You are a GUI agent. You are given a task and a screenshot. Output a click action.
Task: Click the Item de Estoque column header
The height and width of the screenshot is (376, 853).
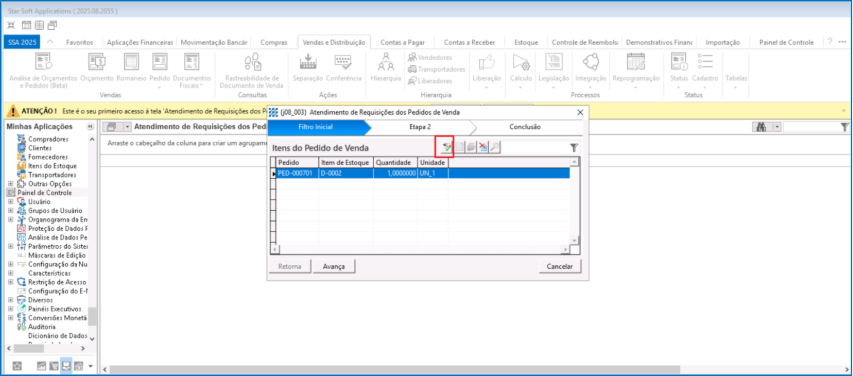[x=346, y=163]
